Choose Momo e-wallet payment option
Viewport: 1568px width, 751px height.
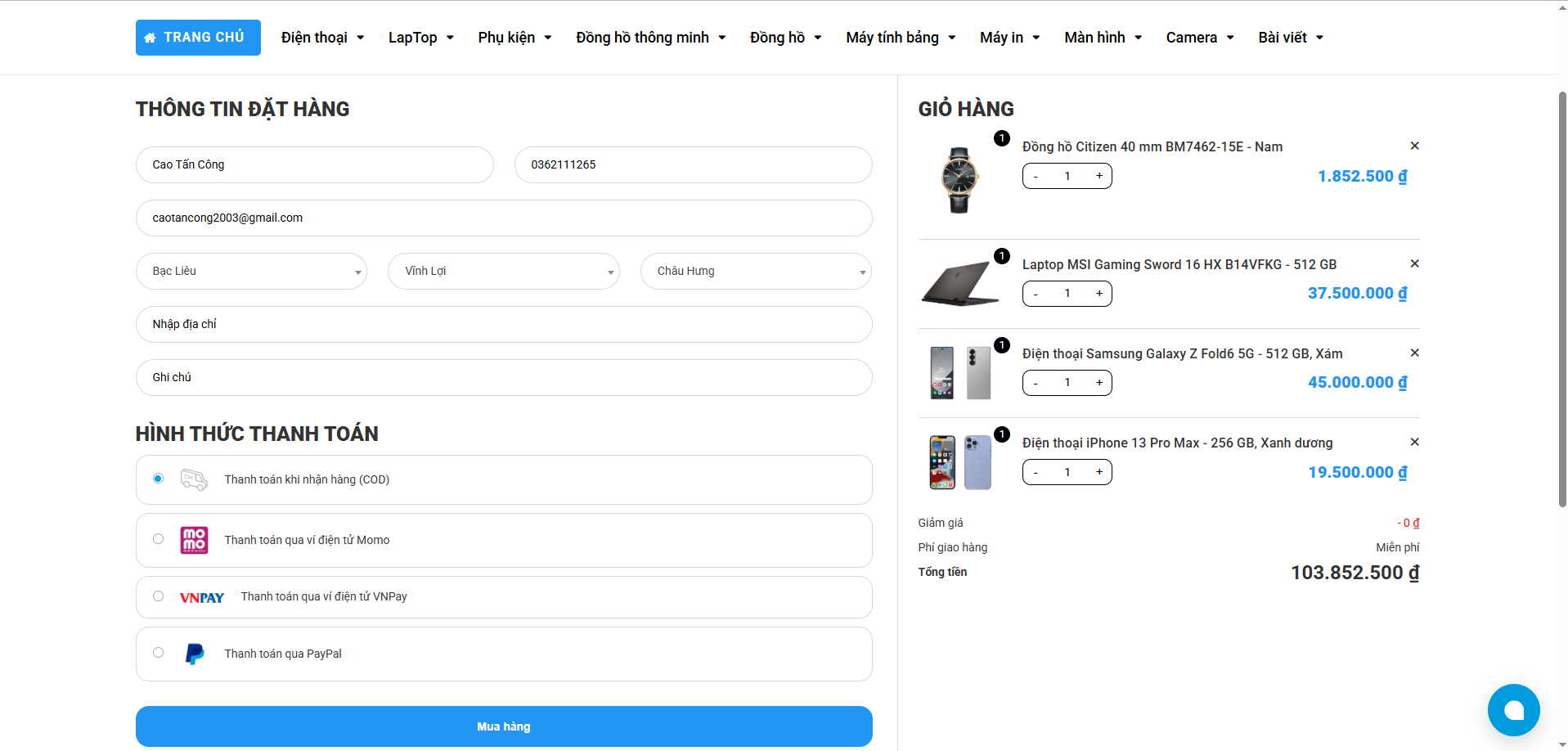coord(159,539)
